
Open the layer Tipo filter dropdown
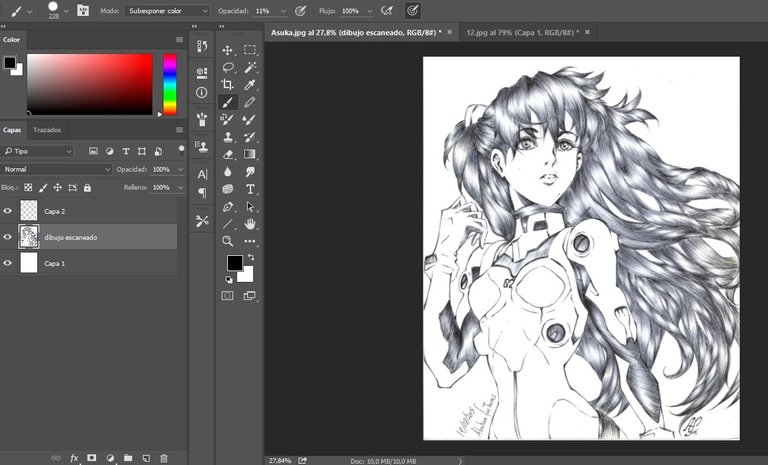coord(37,151)
